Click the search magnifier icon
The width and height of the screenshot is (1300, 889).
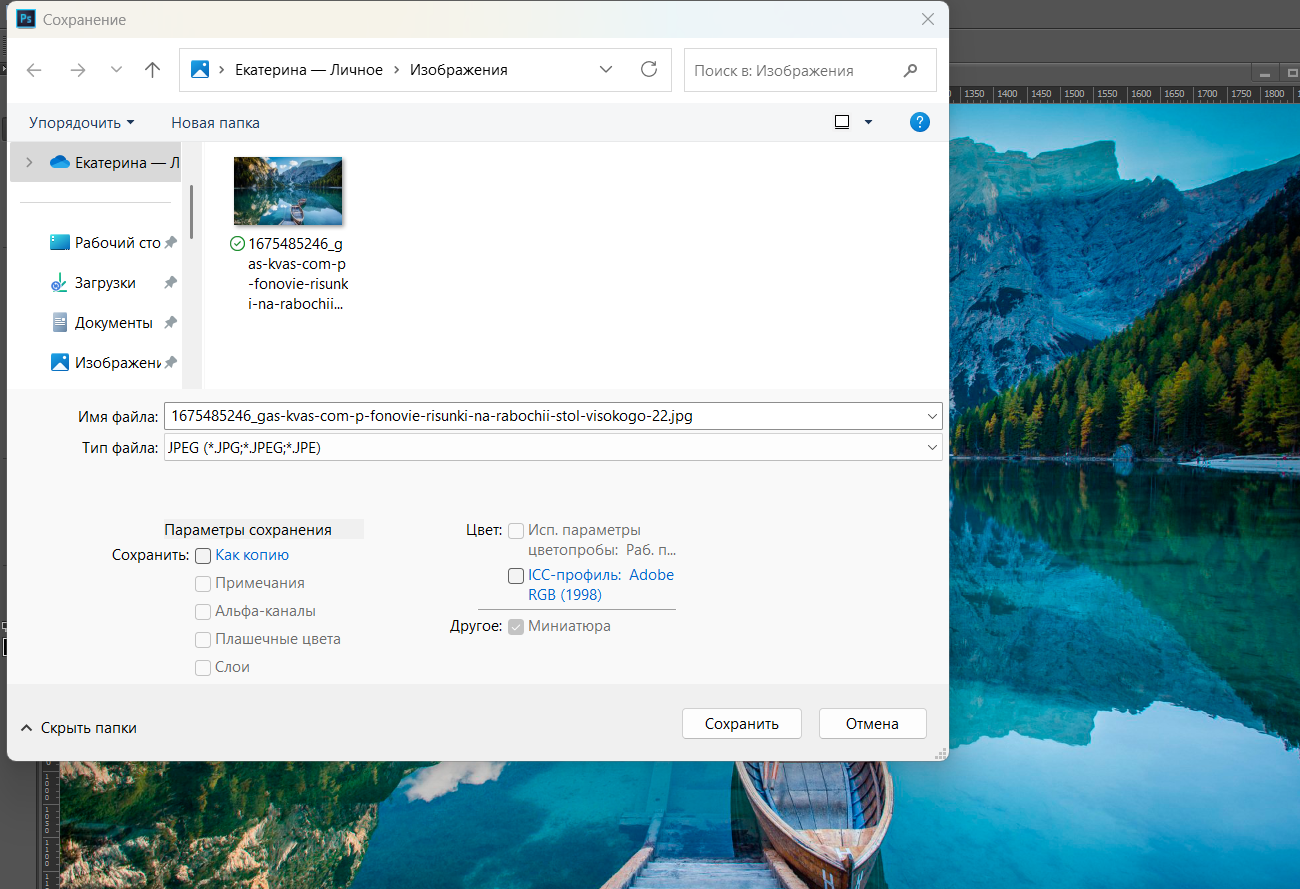pyautogui.click(x=910, y=70)
